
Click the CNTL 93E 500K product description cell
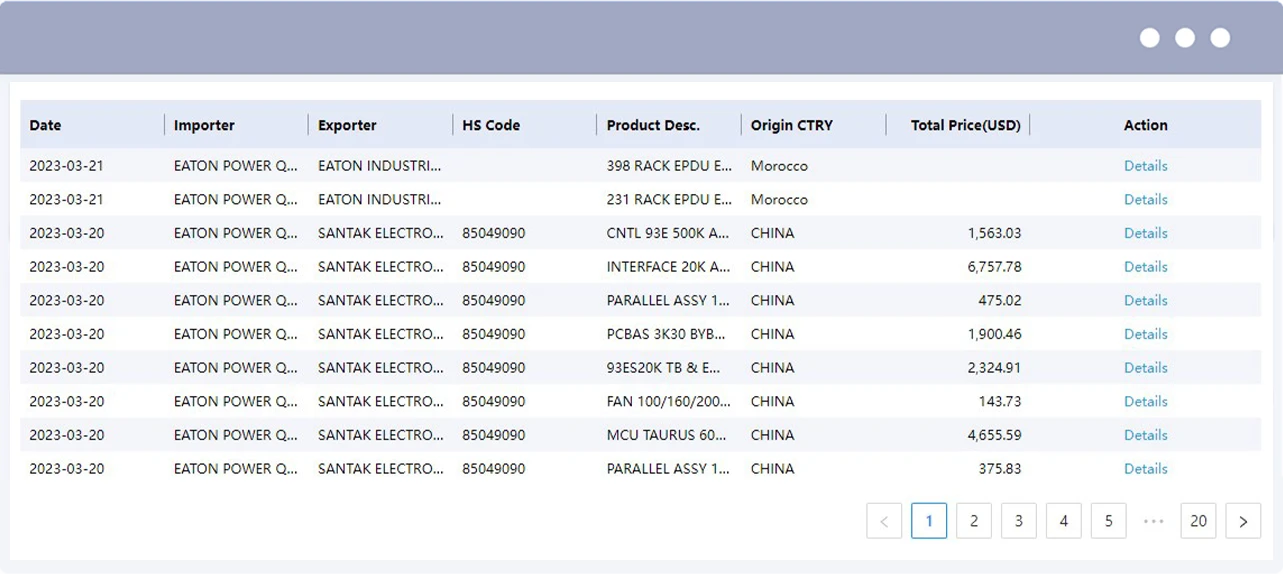pos(669,233)
